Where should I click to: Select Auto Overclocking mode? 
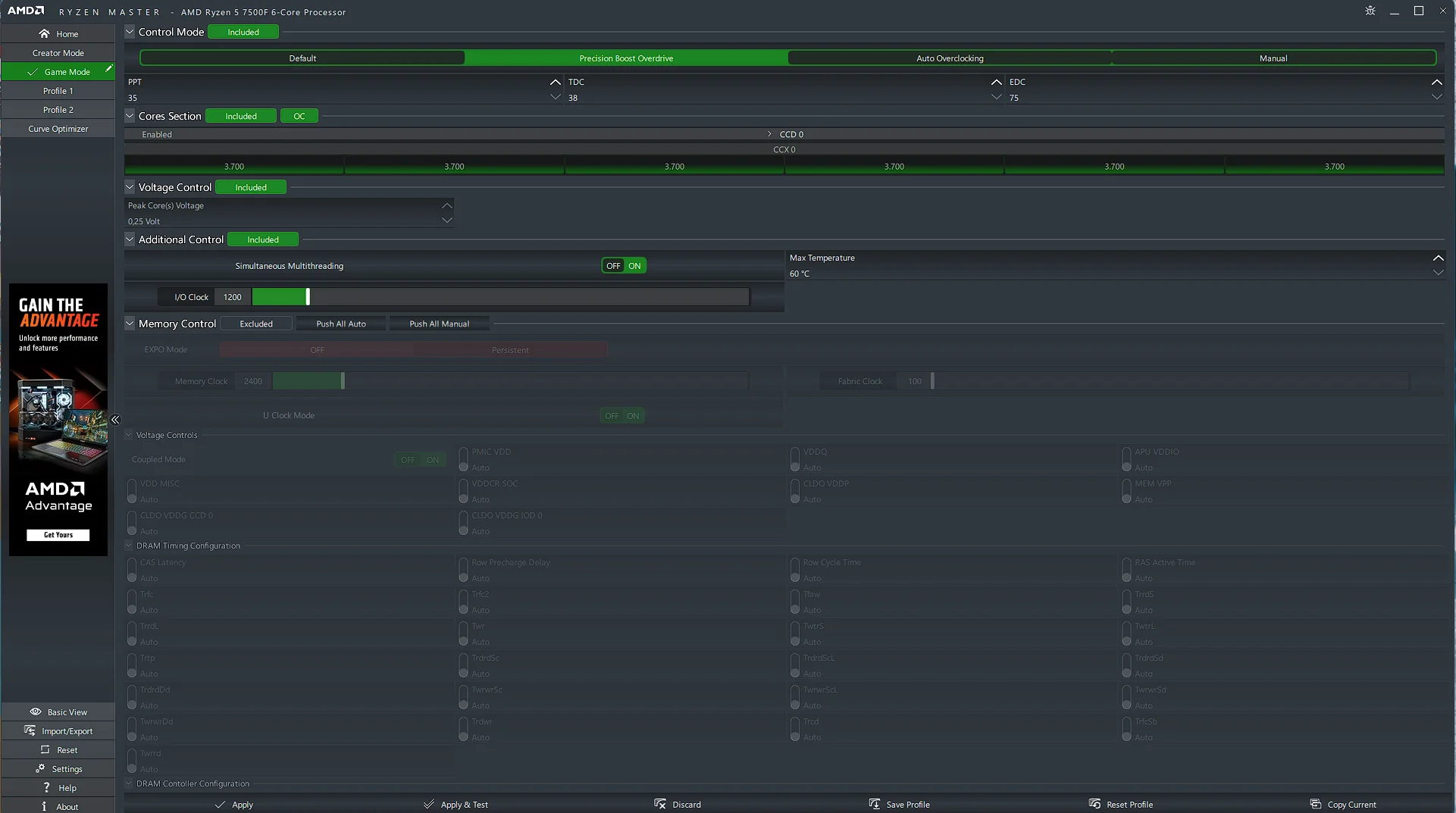[x=950, y=58]
